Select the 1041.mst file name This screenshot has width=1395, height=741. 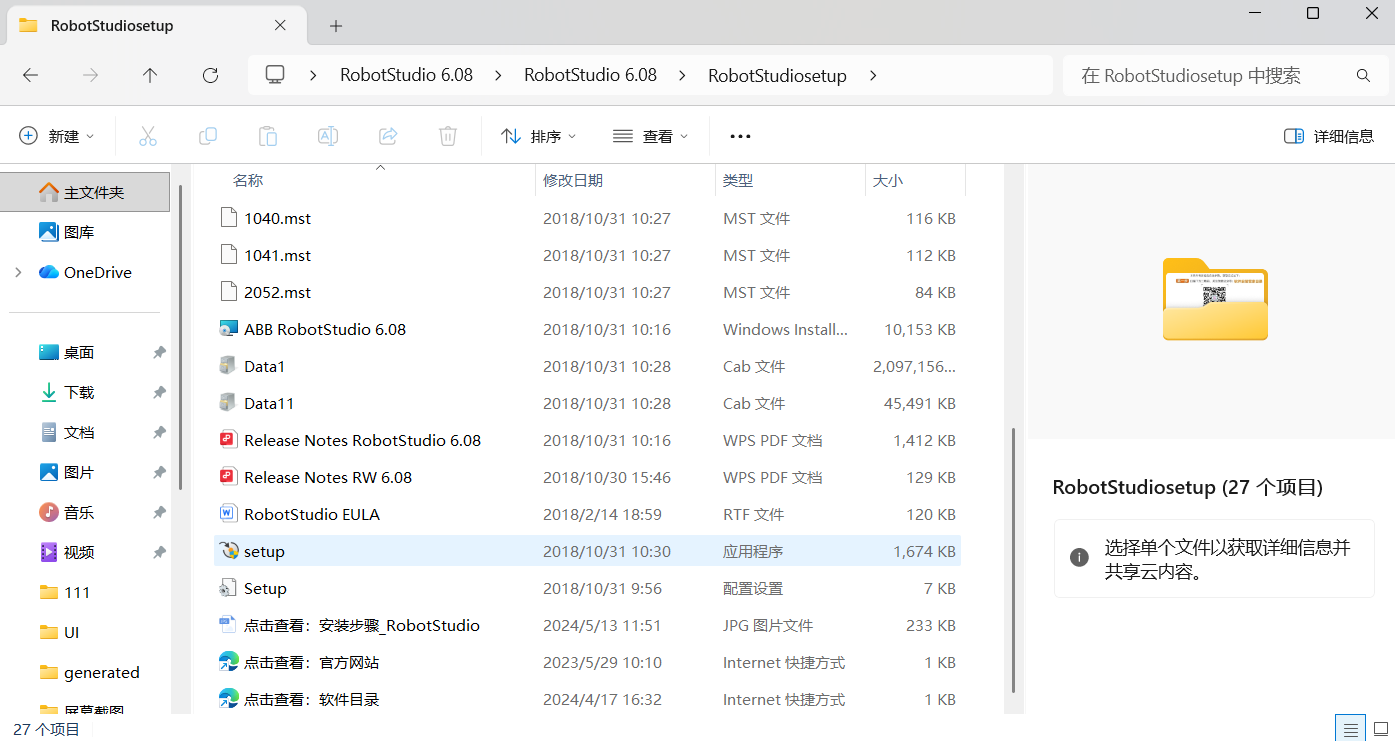point(277,255)
